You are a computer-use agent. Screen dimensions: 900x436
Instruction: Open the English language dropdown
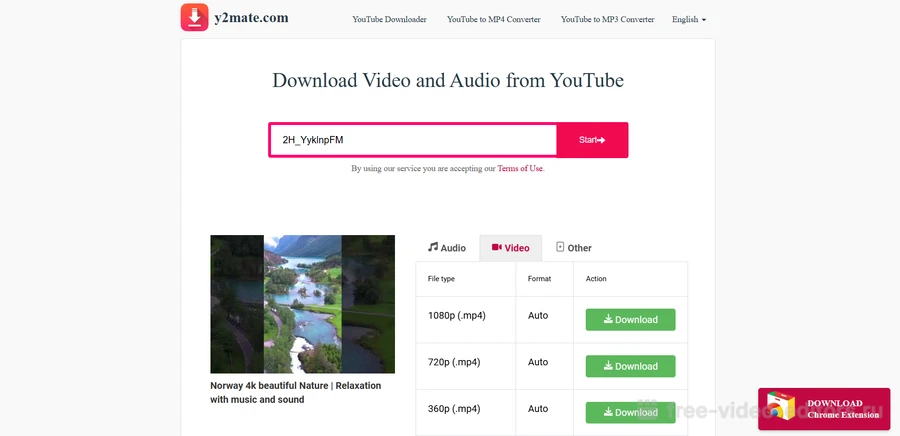click(x=688, y=19)
